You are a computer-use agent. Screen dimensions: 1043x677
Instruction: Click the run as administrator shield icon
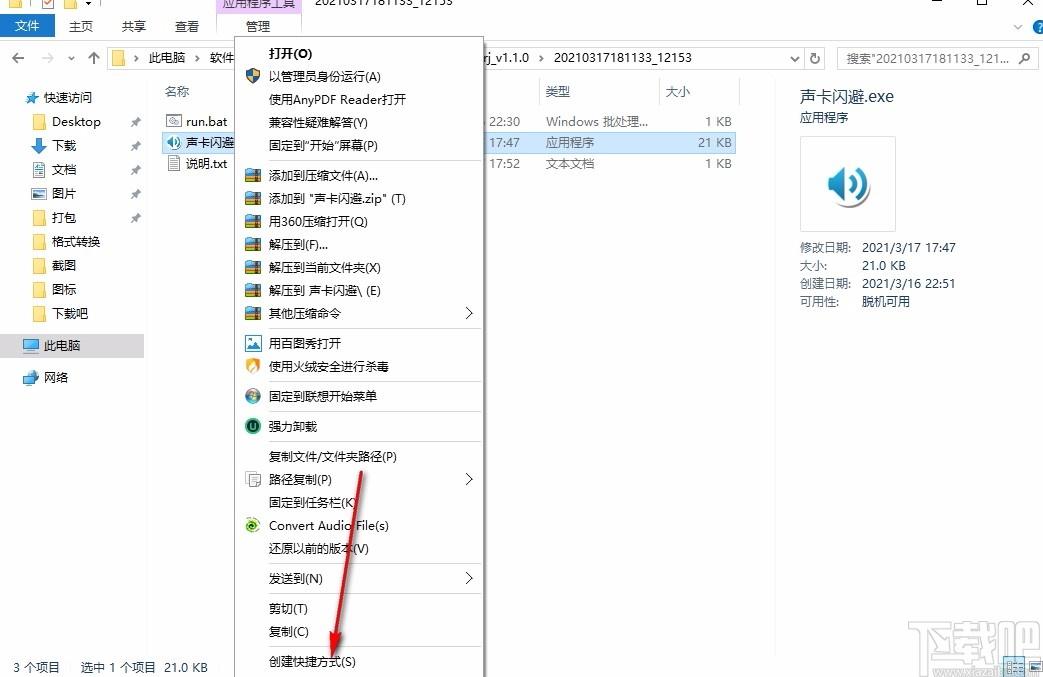pyautogui.click(x=253, y=77)
